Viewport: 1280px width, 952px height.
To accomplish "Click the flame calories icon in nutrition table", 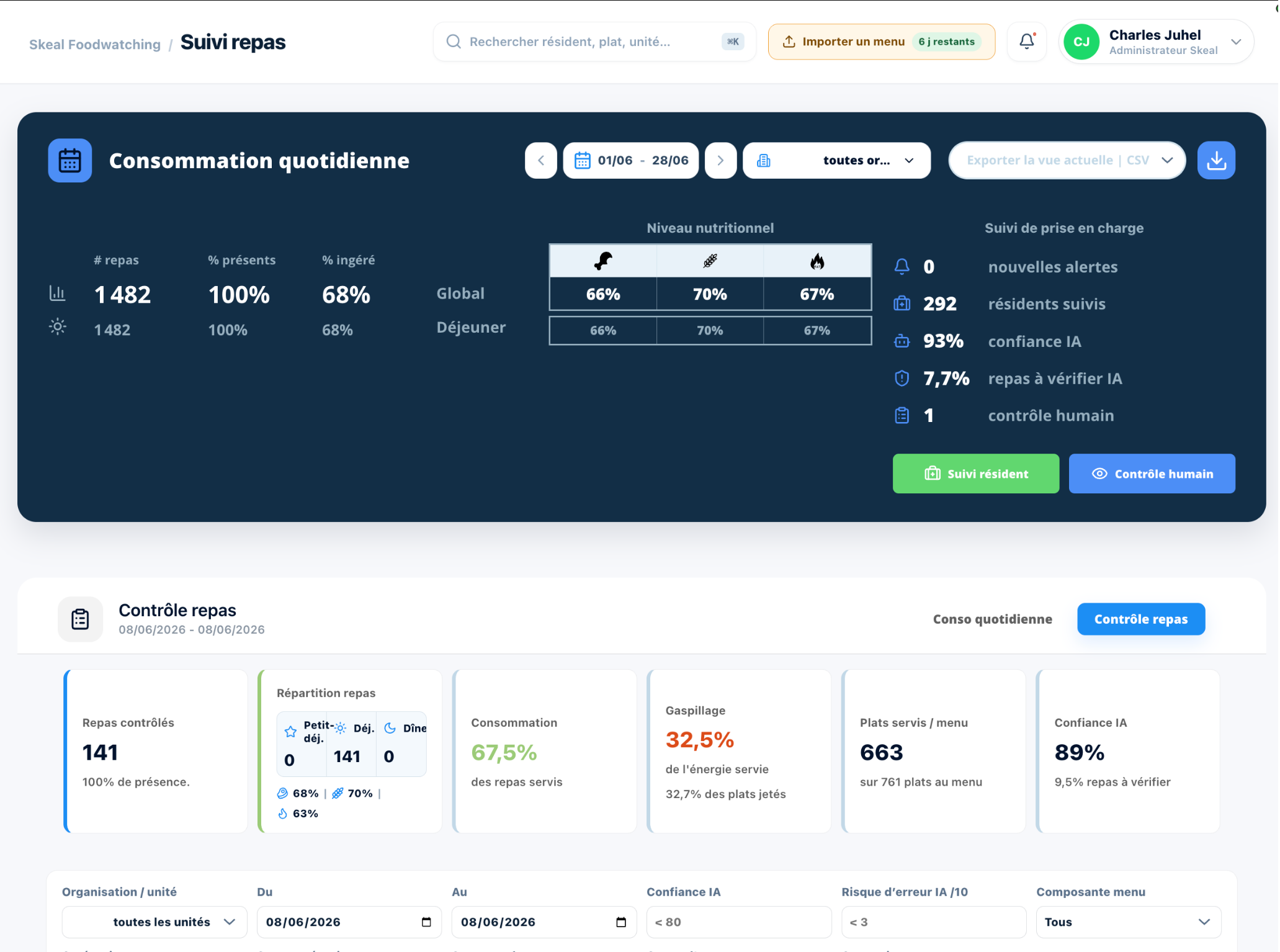I will [817, 261].
